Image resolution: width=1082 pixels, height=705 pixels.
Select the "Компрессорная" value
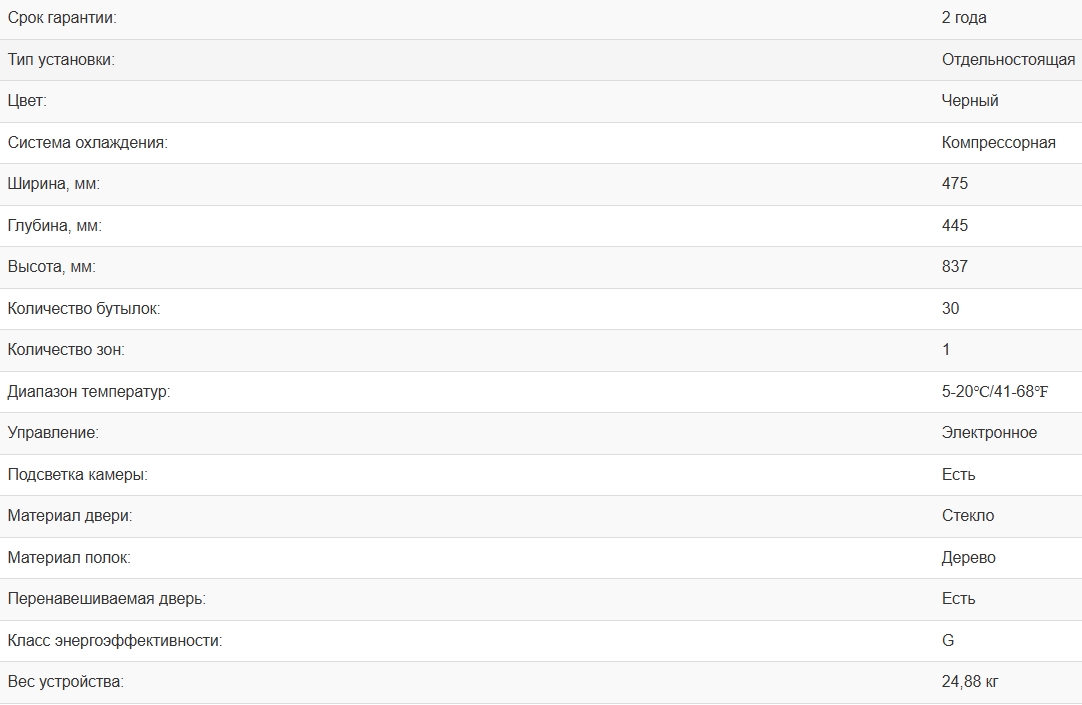pyautogui.click(x=998, y=143)
